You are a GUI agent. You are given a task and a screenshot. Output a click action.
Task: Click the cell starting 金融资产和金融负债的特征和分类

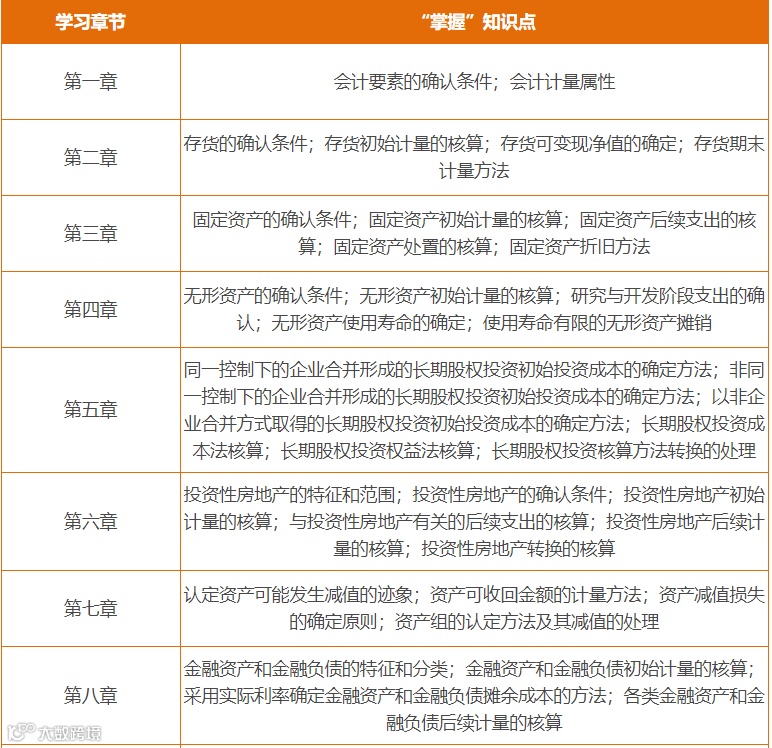(x=475, y=696)
